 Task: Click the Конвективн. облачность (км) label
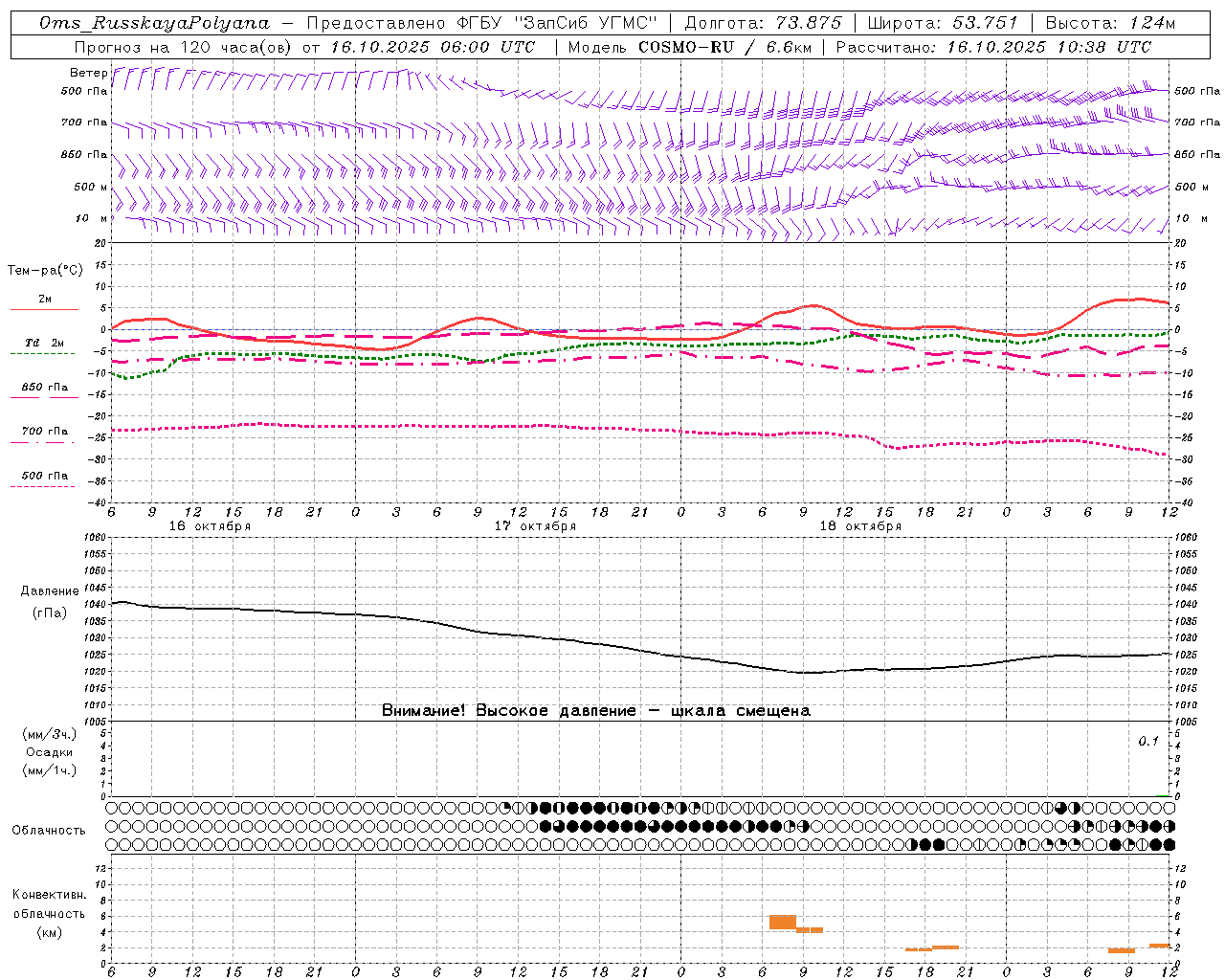tap(49, 914)
